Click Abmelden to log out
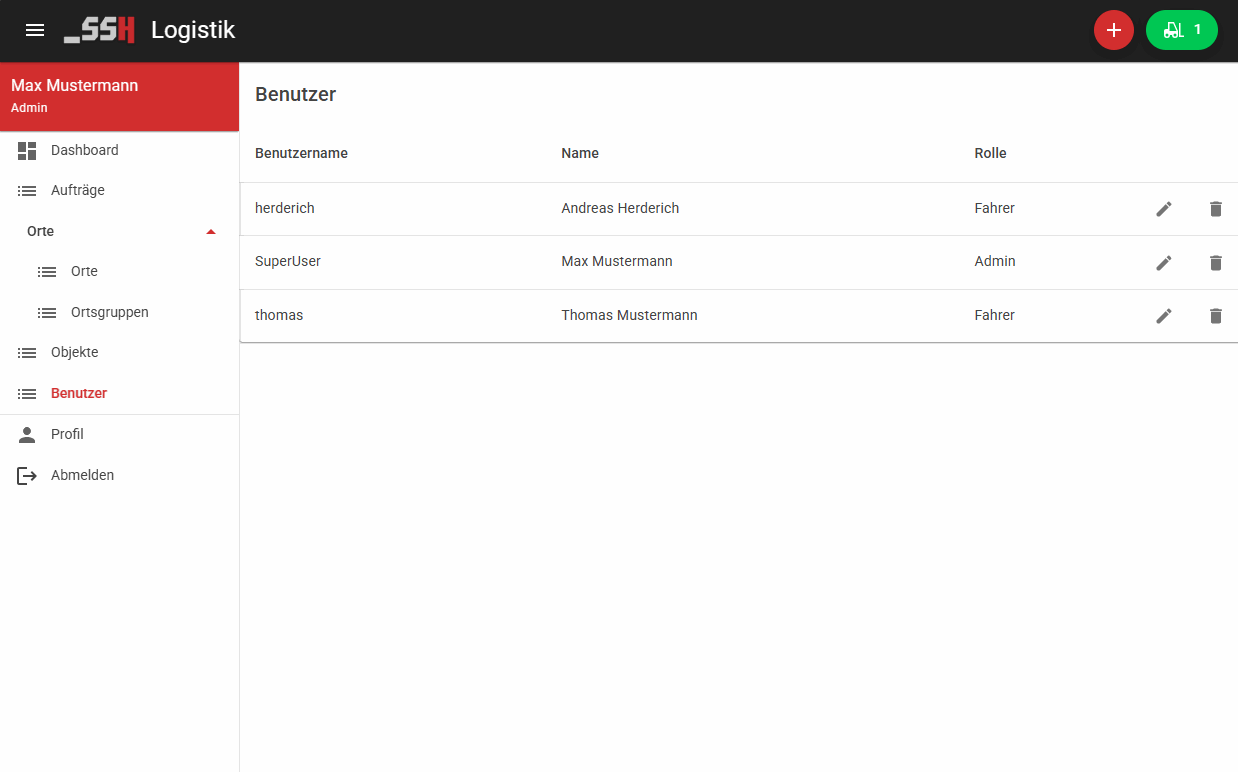 click(x=82, y=475)
